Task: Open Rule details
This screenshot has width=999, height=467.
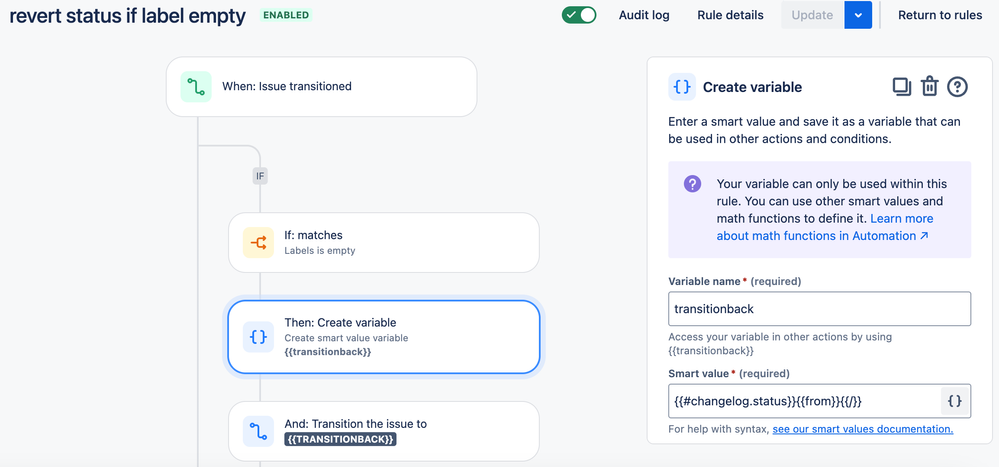Action: [x=730, y=15]
